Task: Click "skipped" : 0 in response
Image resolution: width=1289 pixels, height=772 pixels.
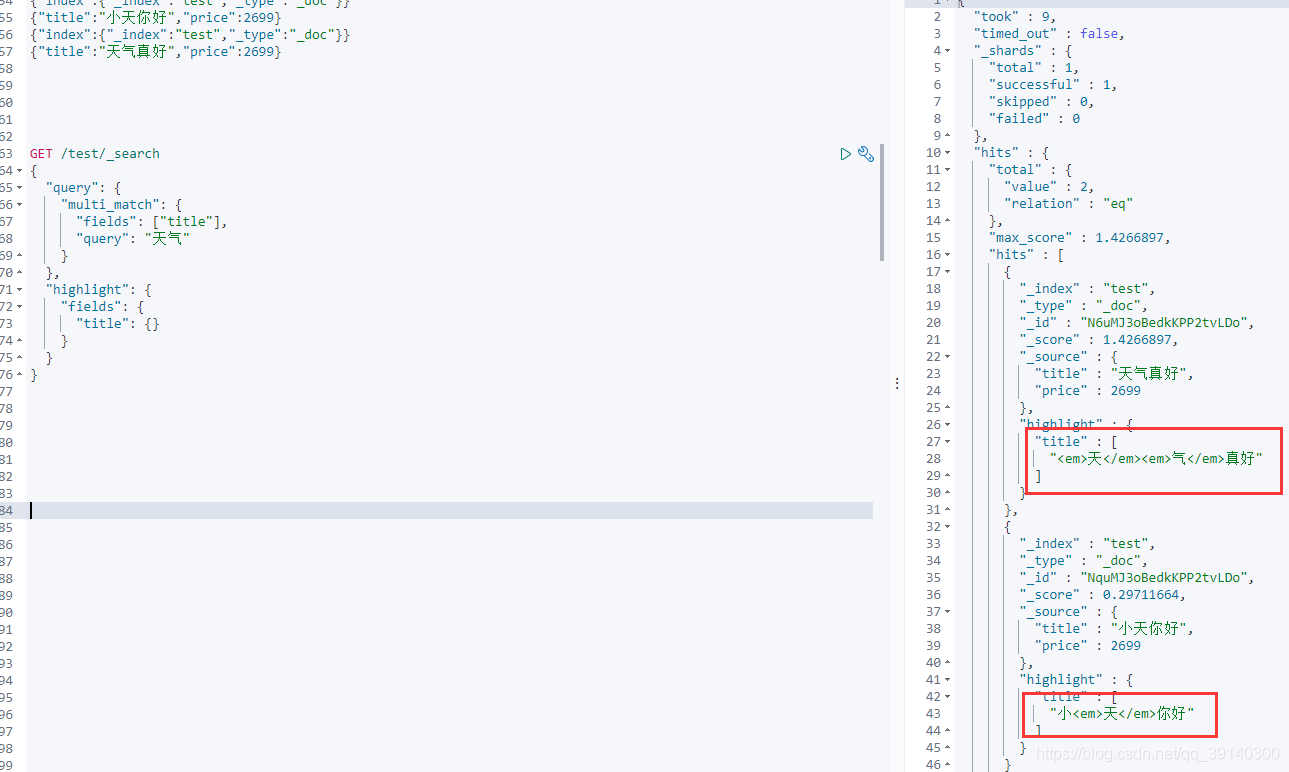Action: (1041, 102)
